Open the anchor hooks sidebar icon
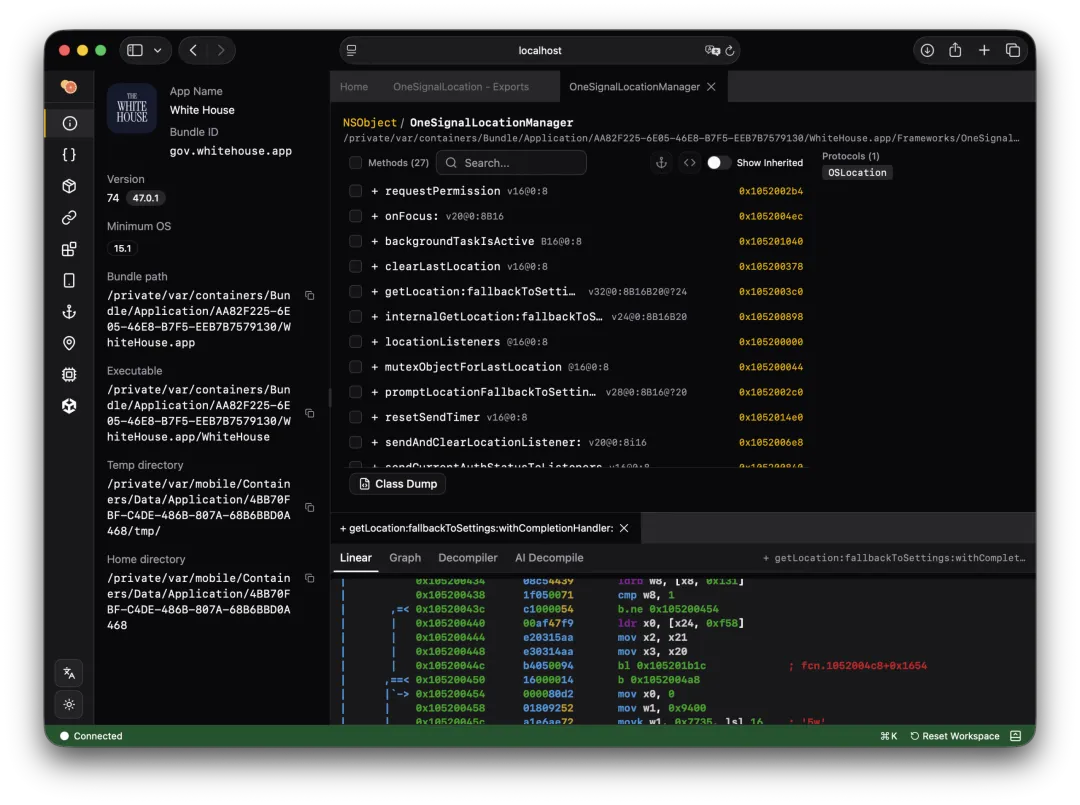The height and width of the screenshot is (805, 1080). point(70,312)
